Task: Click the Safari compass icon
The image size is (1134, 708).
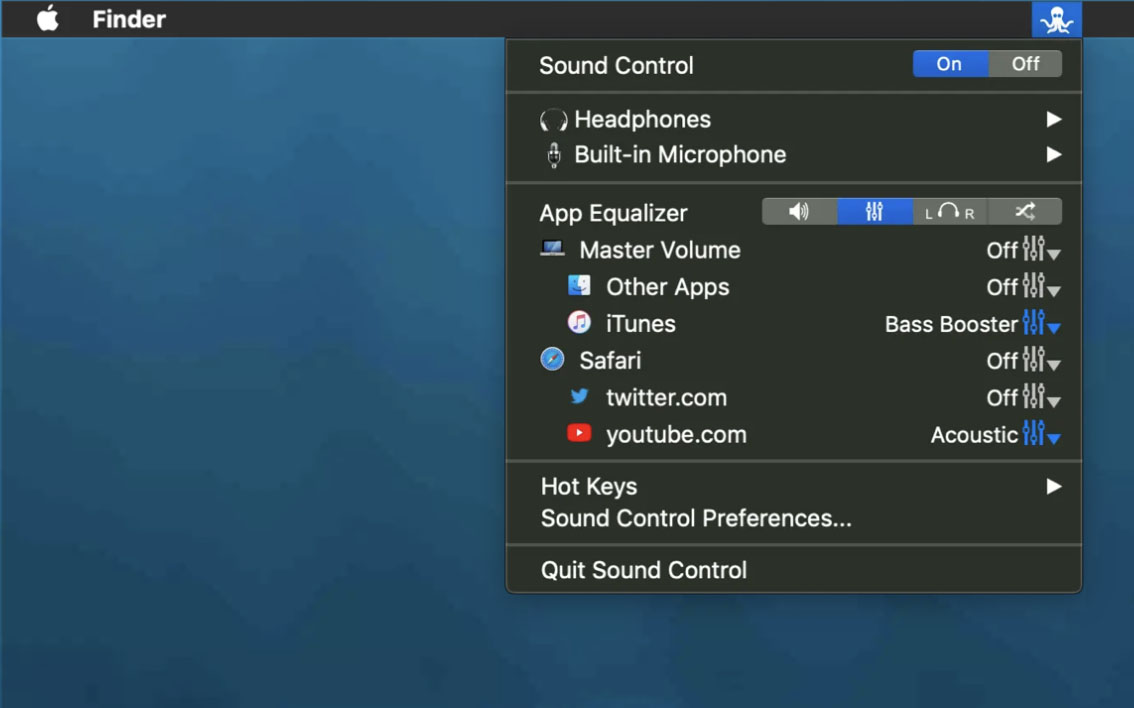Action: tap(552, 360)
